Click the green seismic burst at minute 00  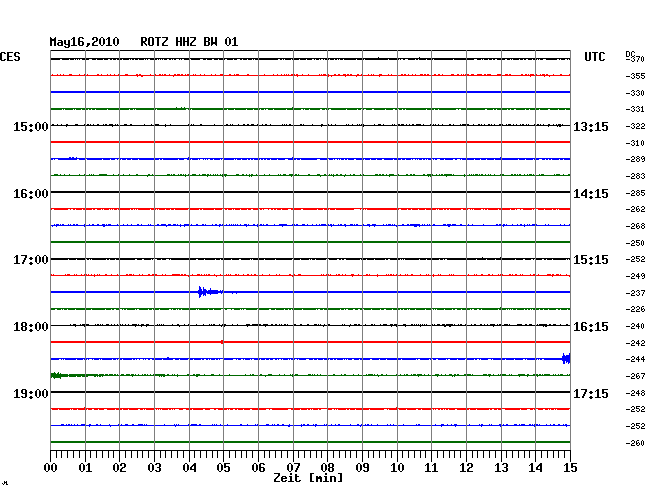(57, 375)
